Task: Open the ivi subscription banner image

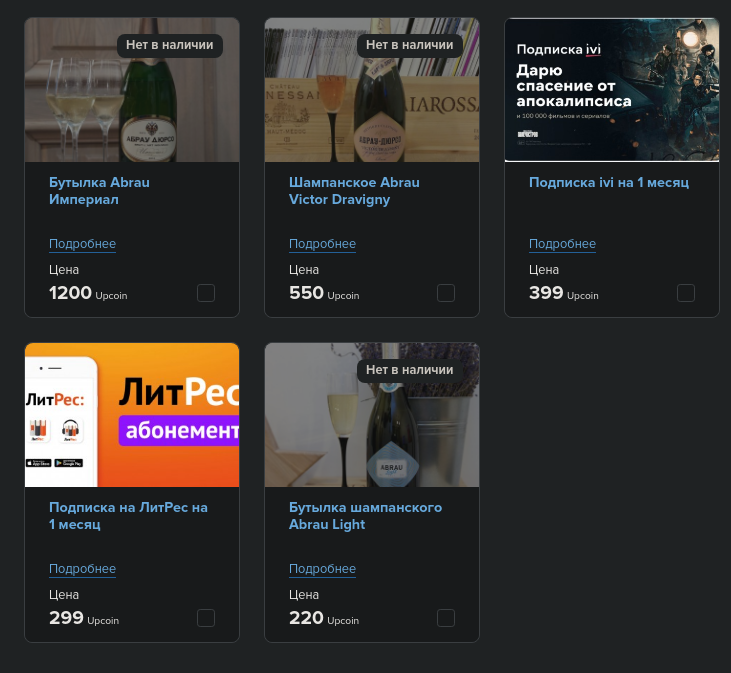Action: 612,90
